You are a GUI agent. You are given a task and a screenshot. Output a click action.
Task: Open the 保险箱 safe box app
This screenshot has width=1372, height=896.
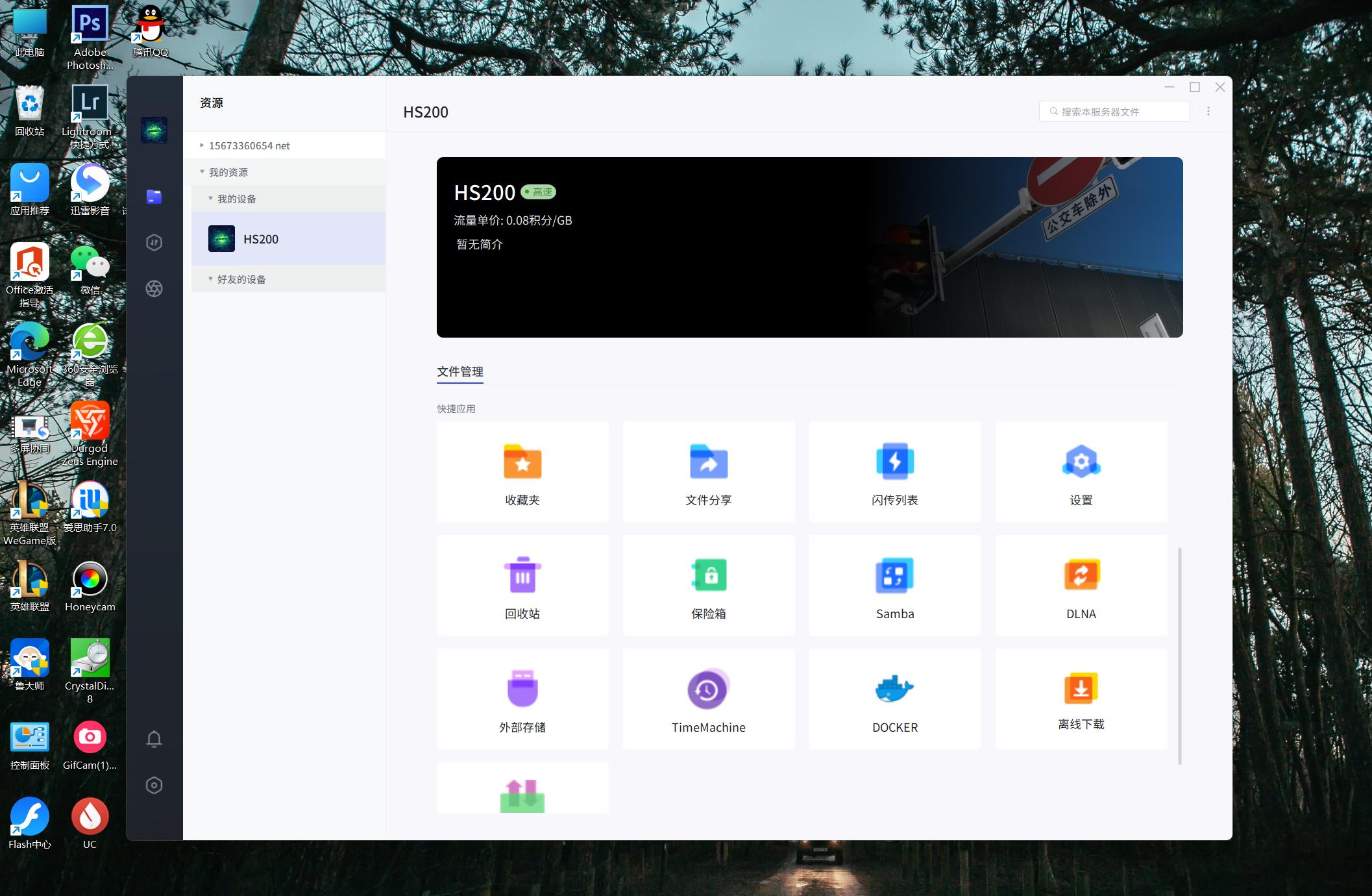tap(708, 586)
